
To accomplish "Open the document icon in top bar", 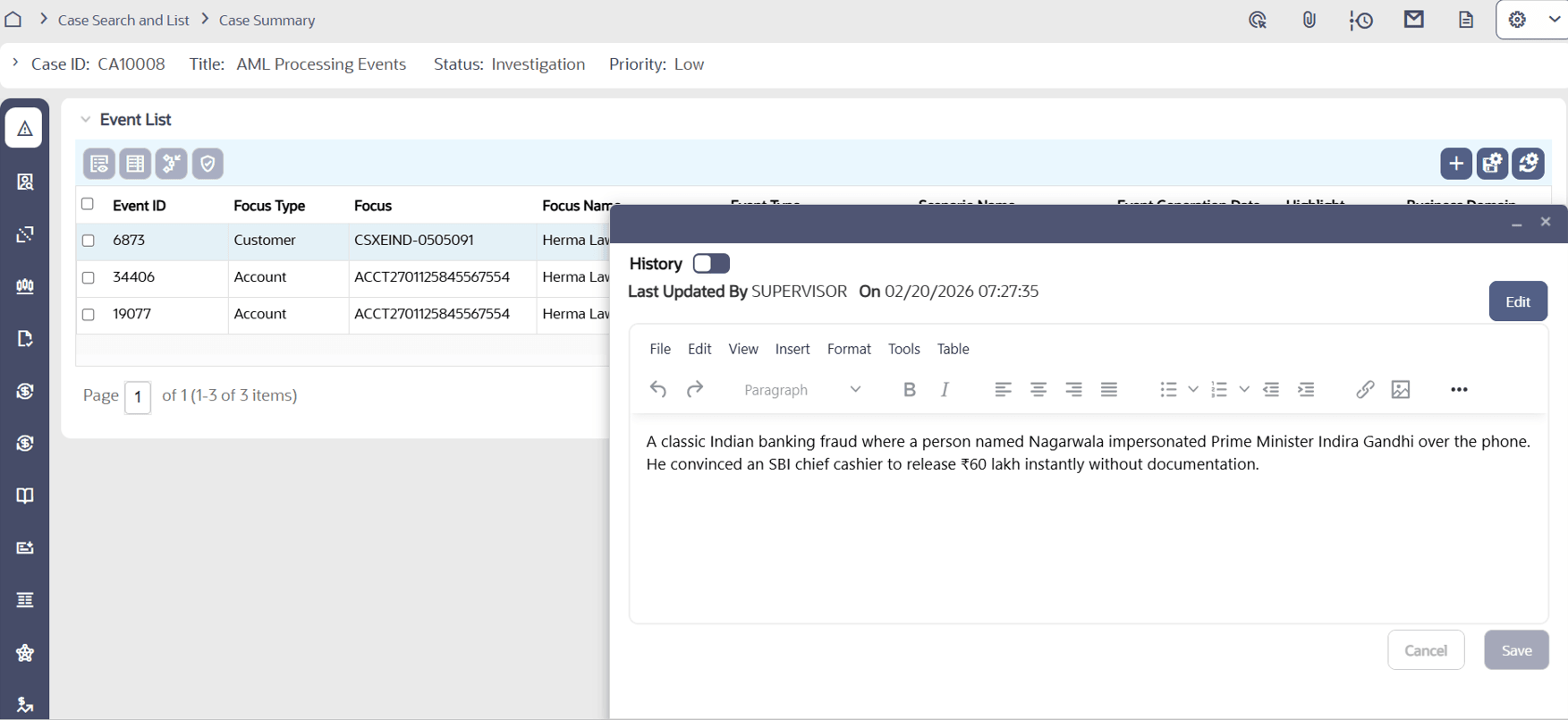I will pos(1466,20).
